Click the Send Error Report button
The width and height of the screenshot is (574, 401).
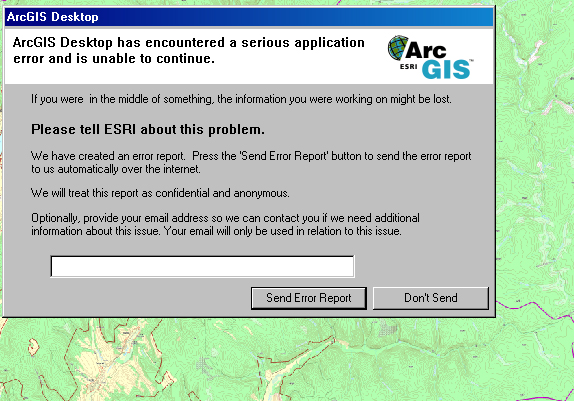[309, 298]
